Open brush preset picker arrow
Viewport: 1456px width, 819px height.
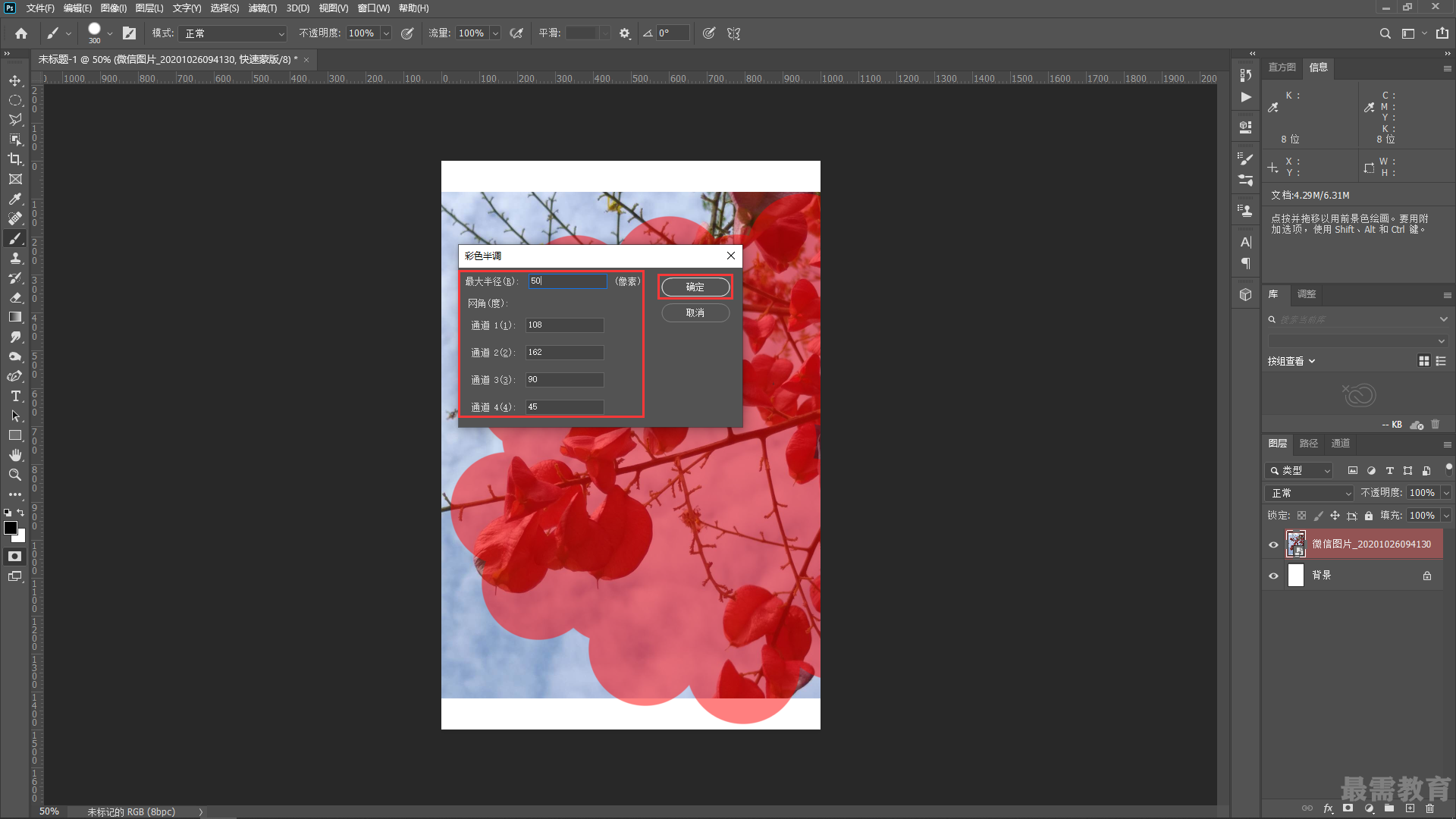pos(110,33)
